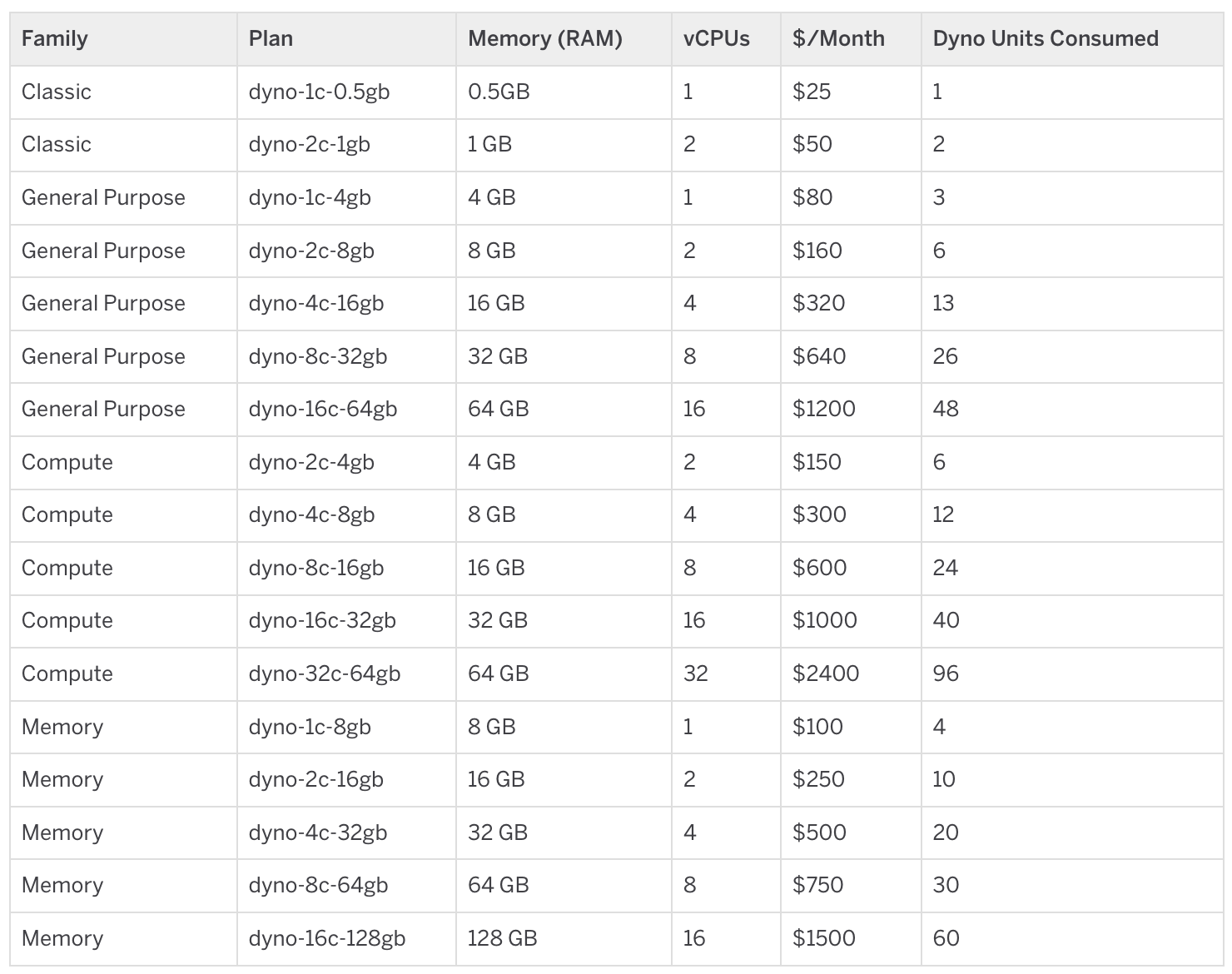Click Classic in the dyno-1c-0.5gb row
1232x974 pixels.
click(x=57, y=92)
